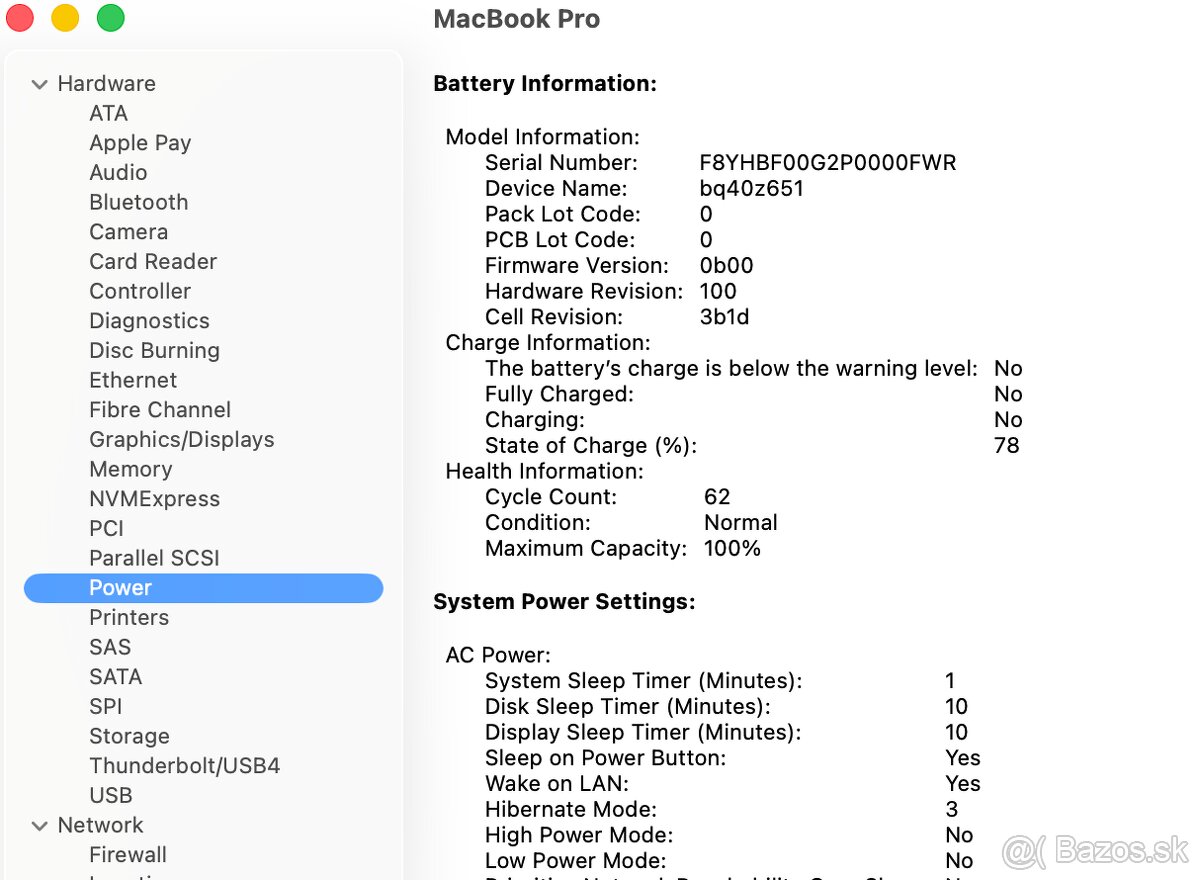The width and height of the screenshot is (1200, 880).
Task: Open the NVMExpress section
Action: (154, 498)
